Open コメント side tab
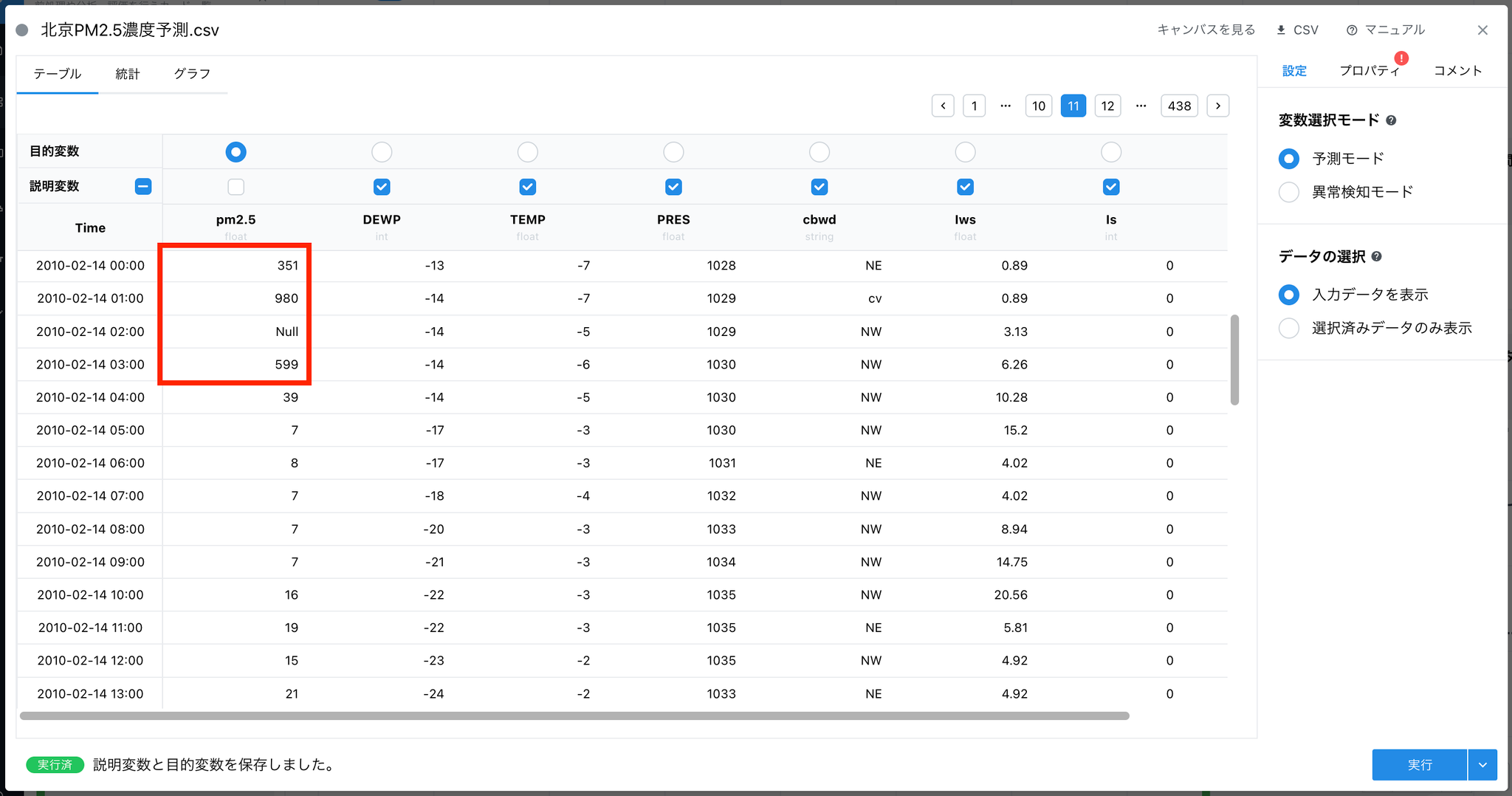 pyautogui.click(x=1458, y=71)
